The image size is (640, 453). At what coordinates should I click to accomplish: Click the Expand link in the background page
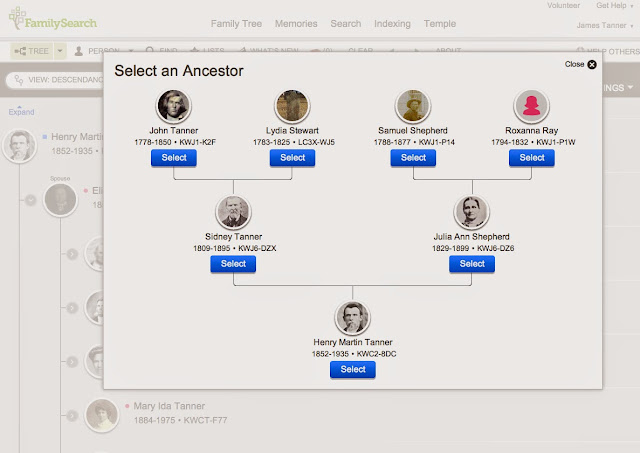coord(21,111)
